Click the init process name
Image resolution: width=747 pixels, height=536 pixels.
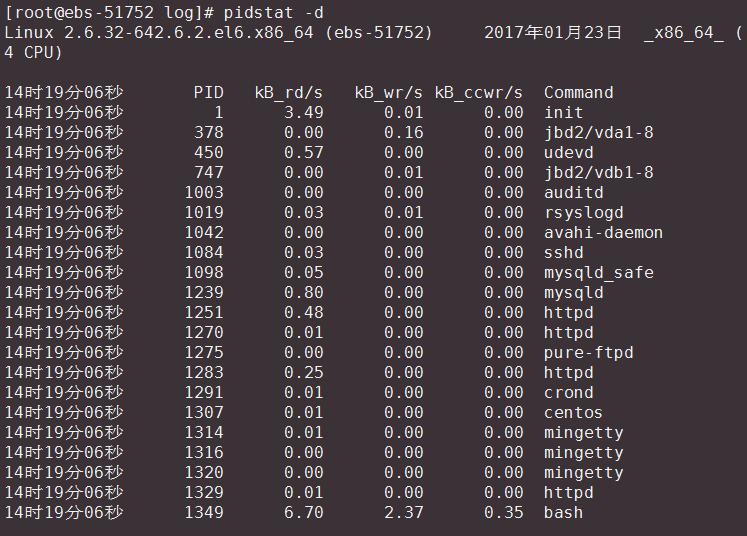[x=564, y=113]
